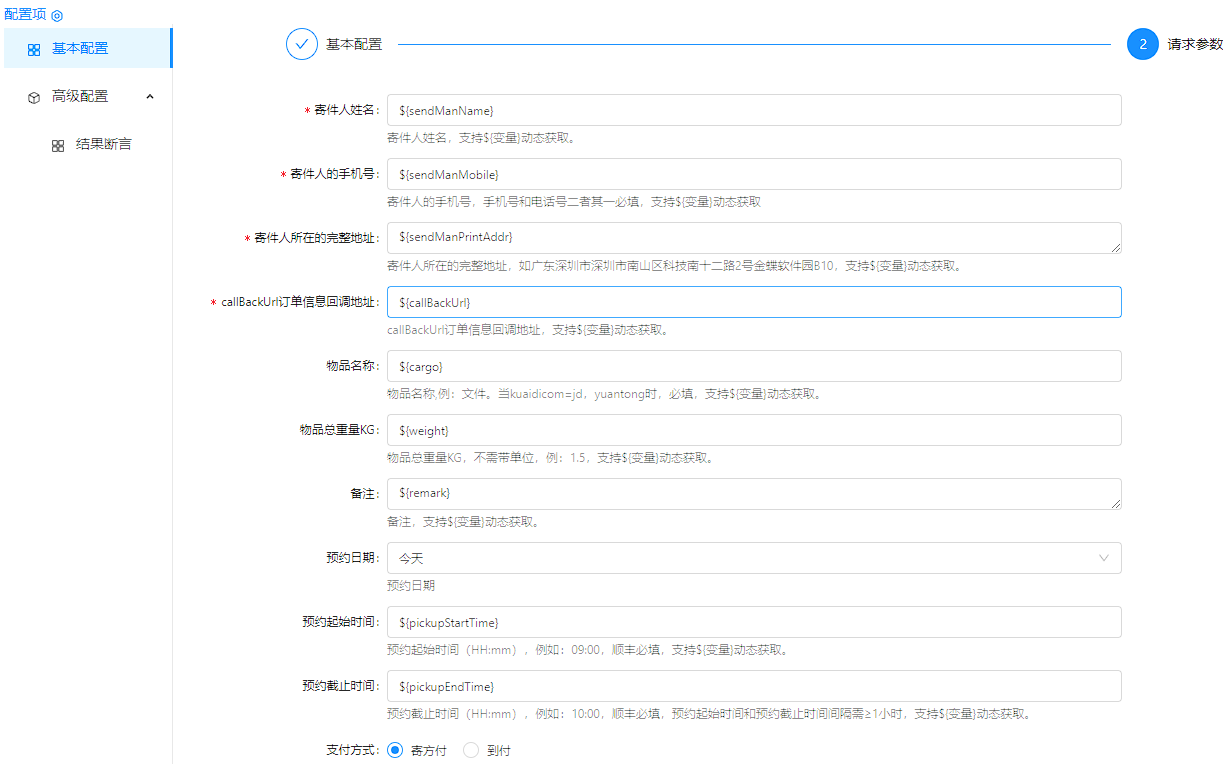This screenshot has width=1228, height=764.
Task: Click the target icon beside 配置项
Action: pos(57,16)
